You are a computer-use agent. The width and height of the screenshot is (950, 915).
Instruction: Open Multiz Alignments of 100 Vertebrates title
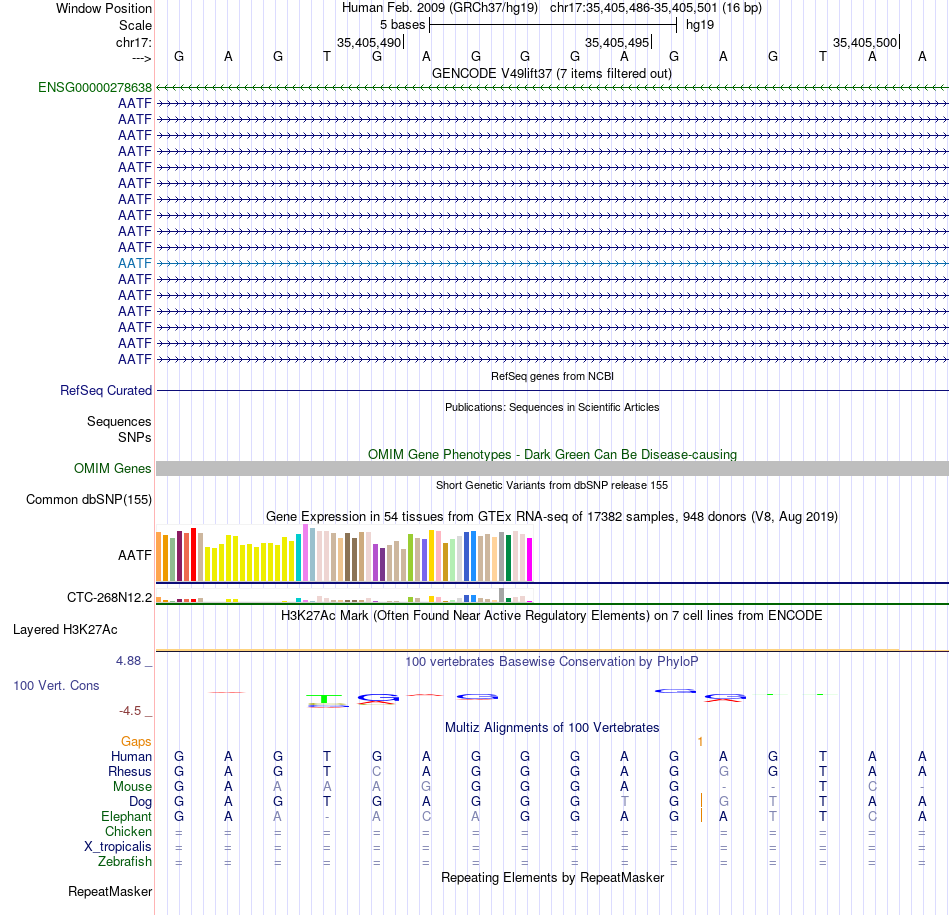coord(552,727)
